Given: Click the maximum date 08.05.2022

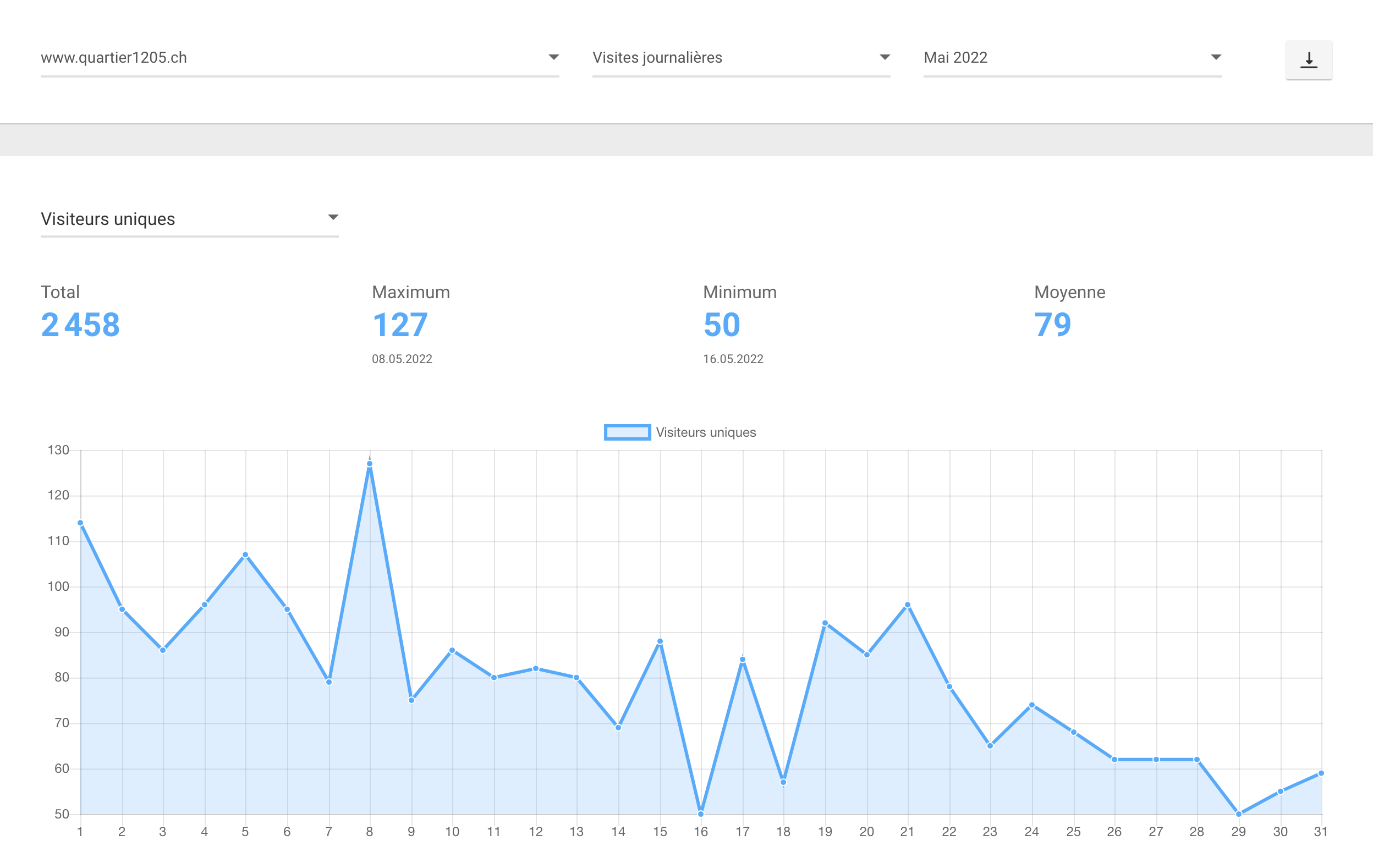Looking at the screenshot, I should 402,359.
